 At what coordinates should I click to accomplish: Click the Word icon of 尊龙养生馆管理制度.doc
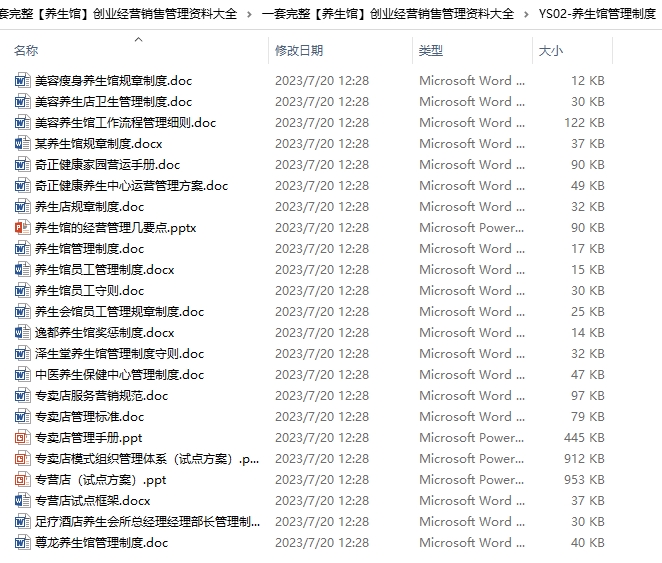[x=23, y=542]
